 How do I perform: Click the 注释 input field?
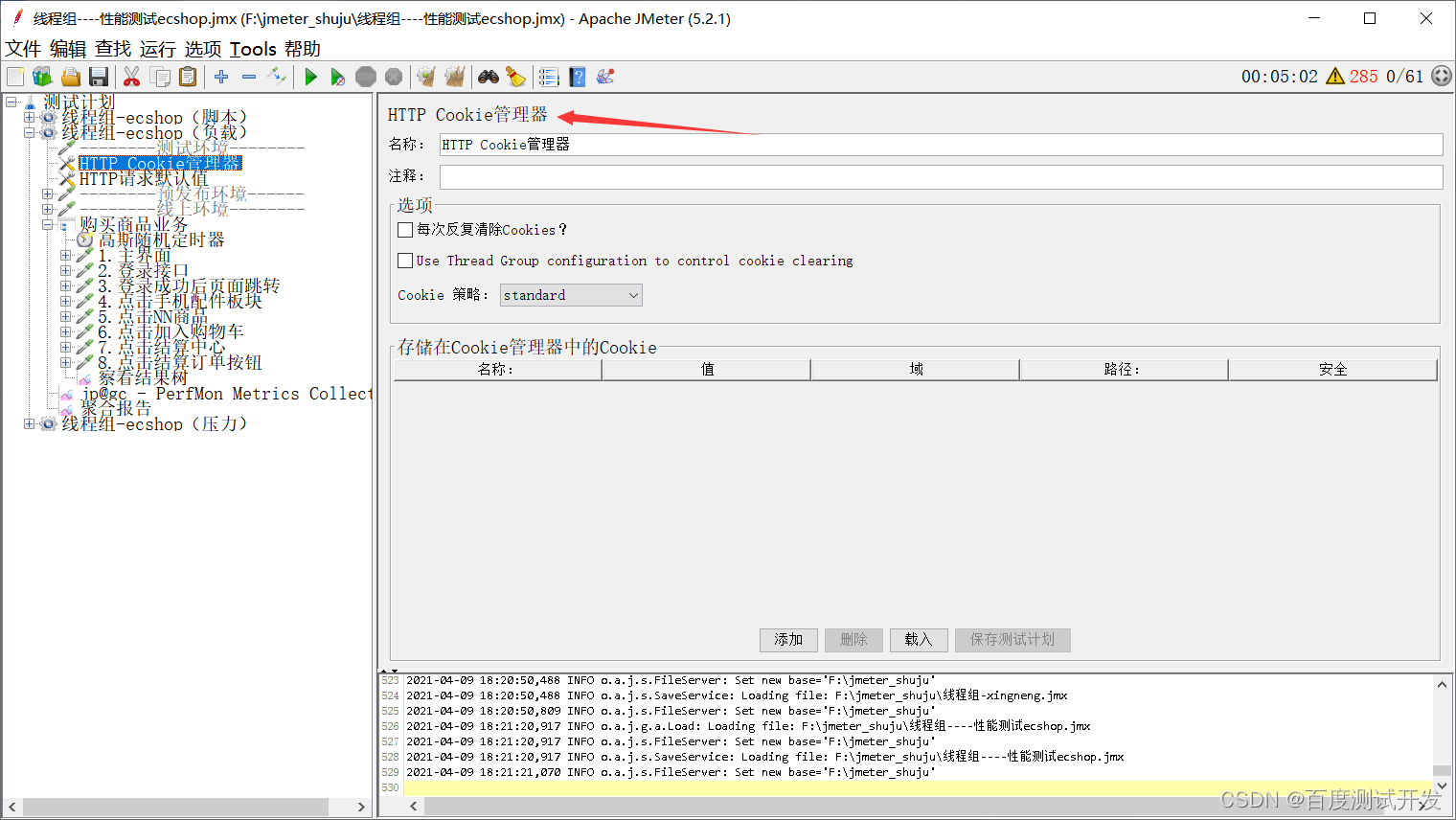coord(941,176)
